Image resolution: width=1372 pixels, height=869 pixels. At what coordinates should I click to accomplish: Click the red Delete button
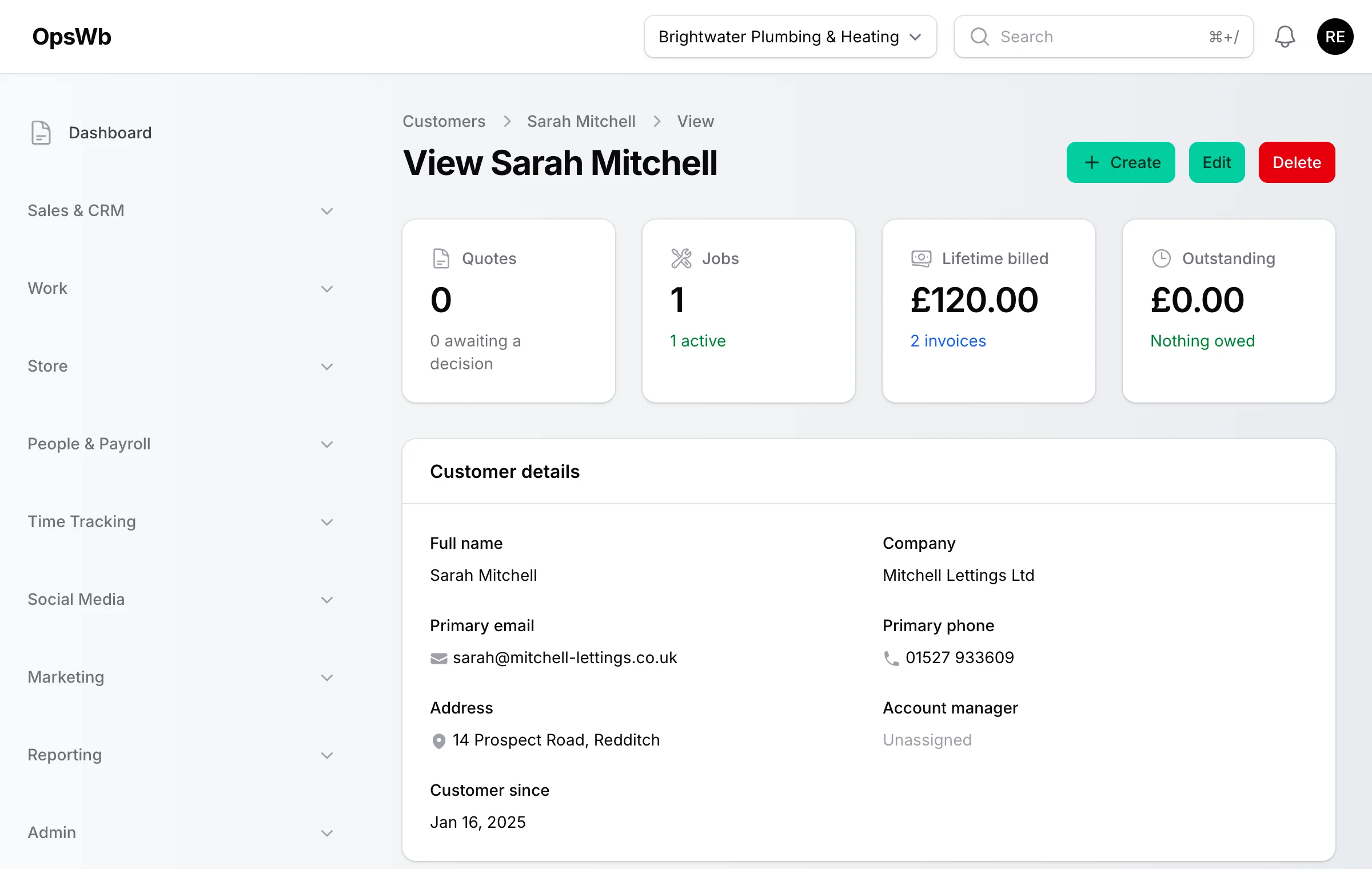1297,162
